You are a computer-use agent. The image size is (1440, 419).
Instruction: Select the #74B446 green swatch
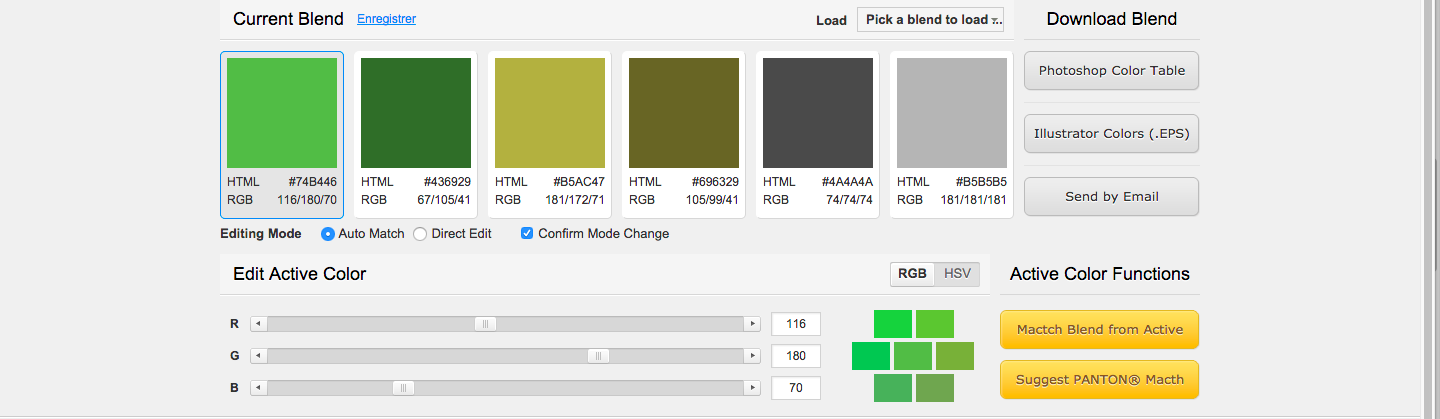pyautogui.click(x=282, y=113)
